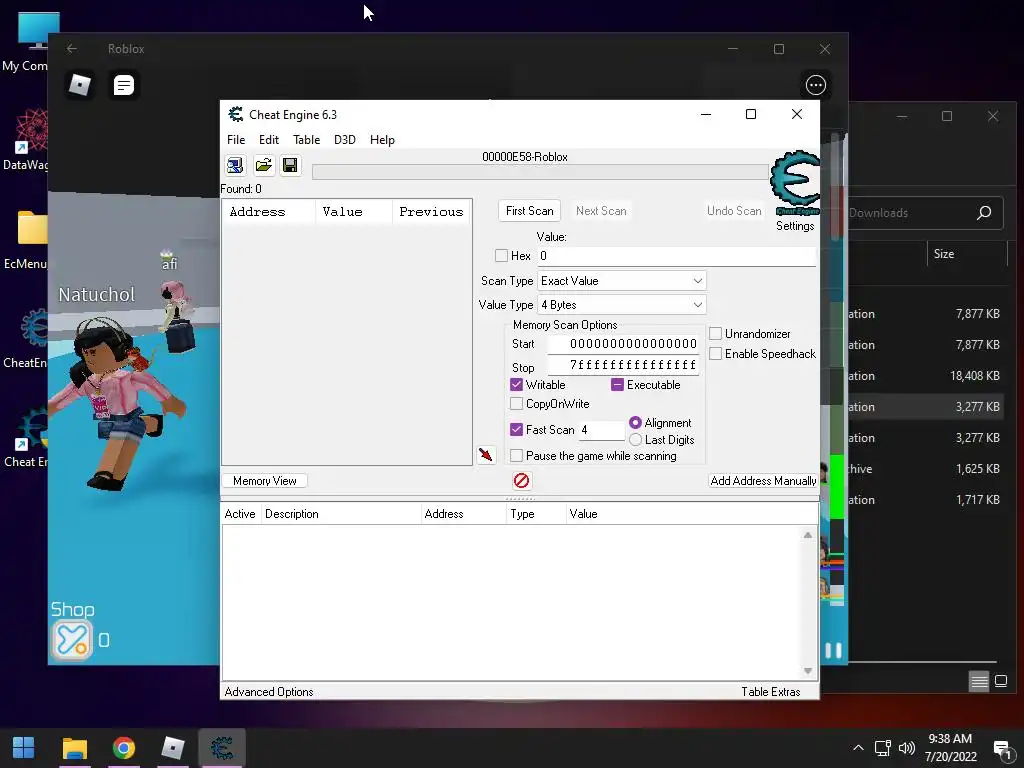Open the Windows Start menu
The height and width of the screenshot is (768, 1024).
coord(24,748)
